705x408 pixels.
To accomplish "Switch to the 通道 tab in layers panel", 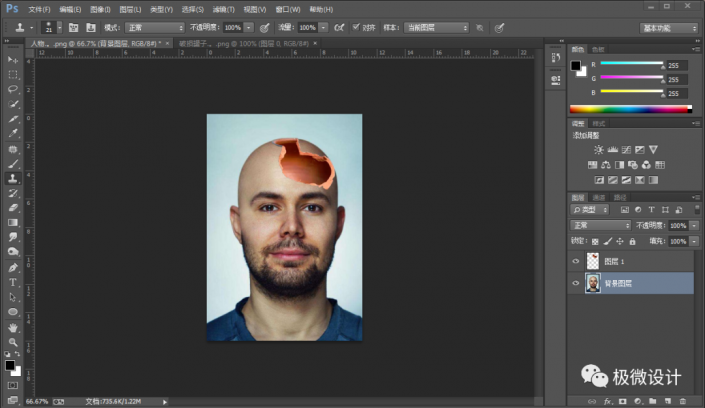I will [x=599, y=197].
